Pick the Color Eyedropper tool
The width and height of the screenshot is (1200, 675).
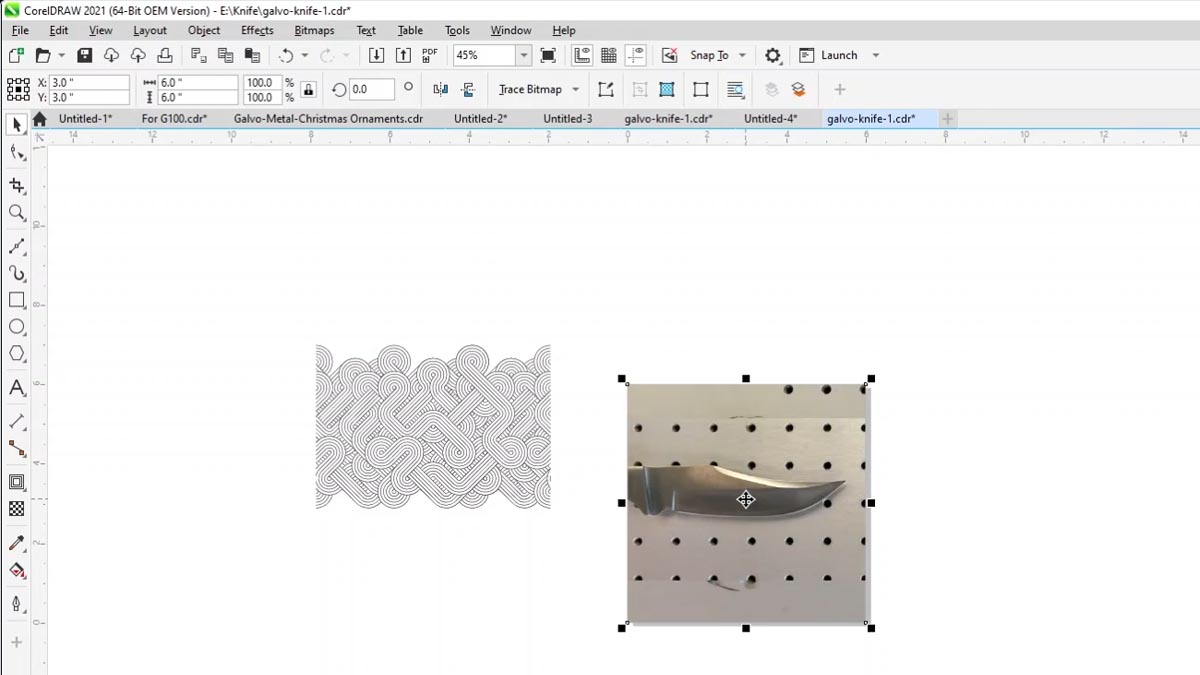(16, 543)
